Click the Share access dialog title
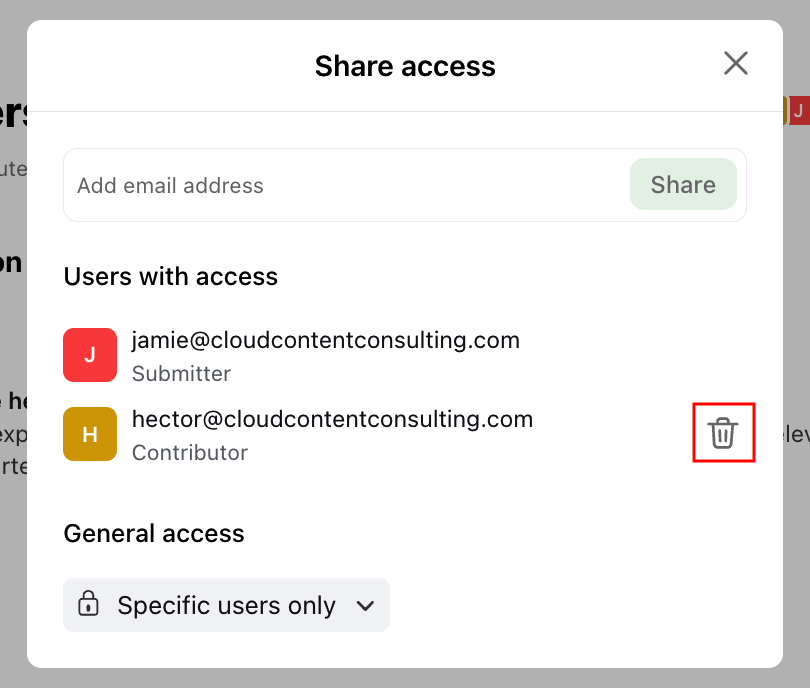Image resolution: width=810 pixels, height=688 pixels. (405, 66)
